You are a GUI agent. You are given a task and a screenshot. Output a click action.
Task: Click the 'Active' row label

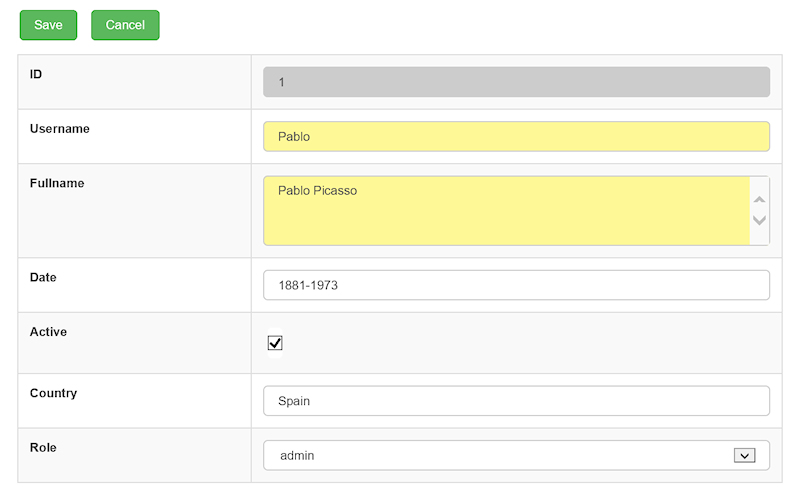[48, 331]
